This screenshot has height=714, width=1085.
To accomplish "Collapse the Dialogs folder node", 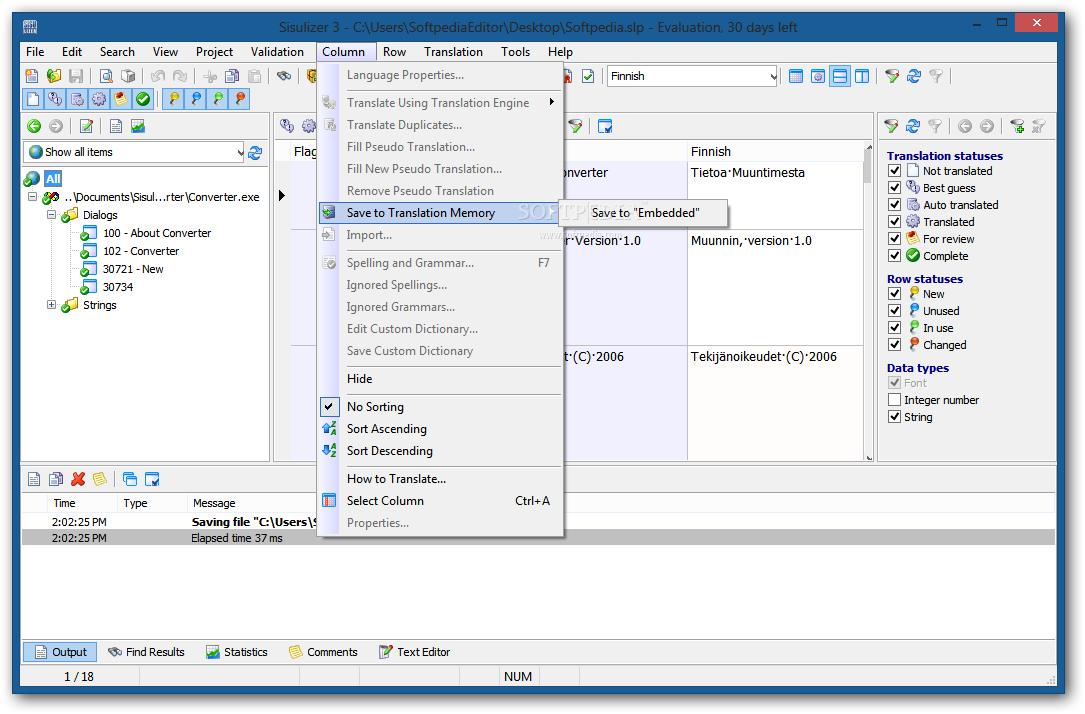I will click(51, 215).
